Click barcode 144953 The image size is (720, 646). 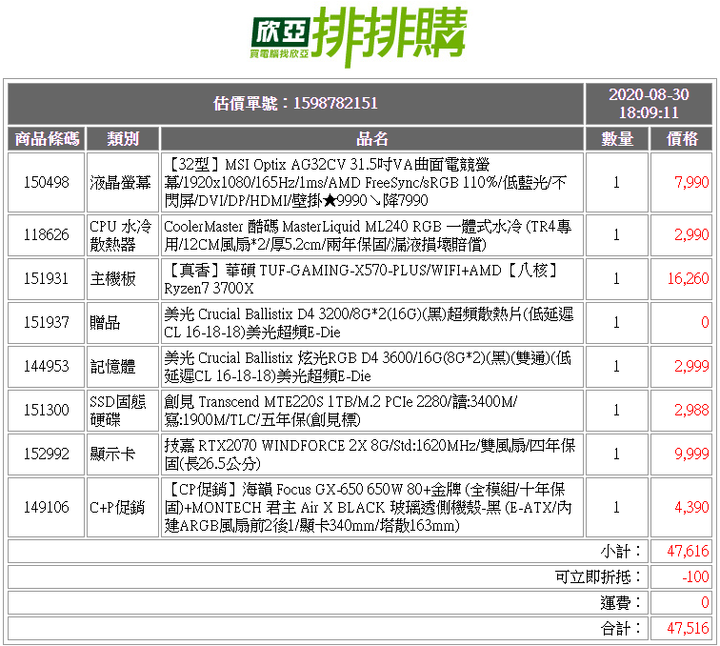(46, 366)
